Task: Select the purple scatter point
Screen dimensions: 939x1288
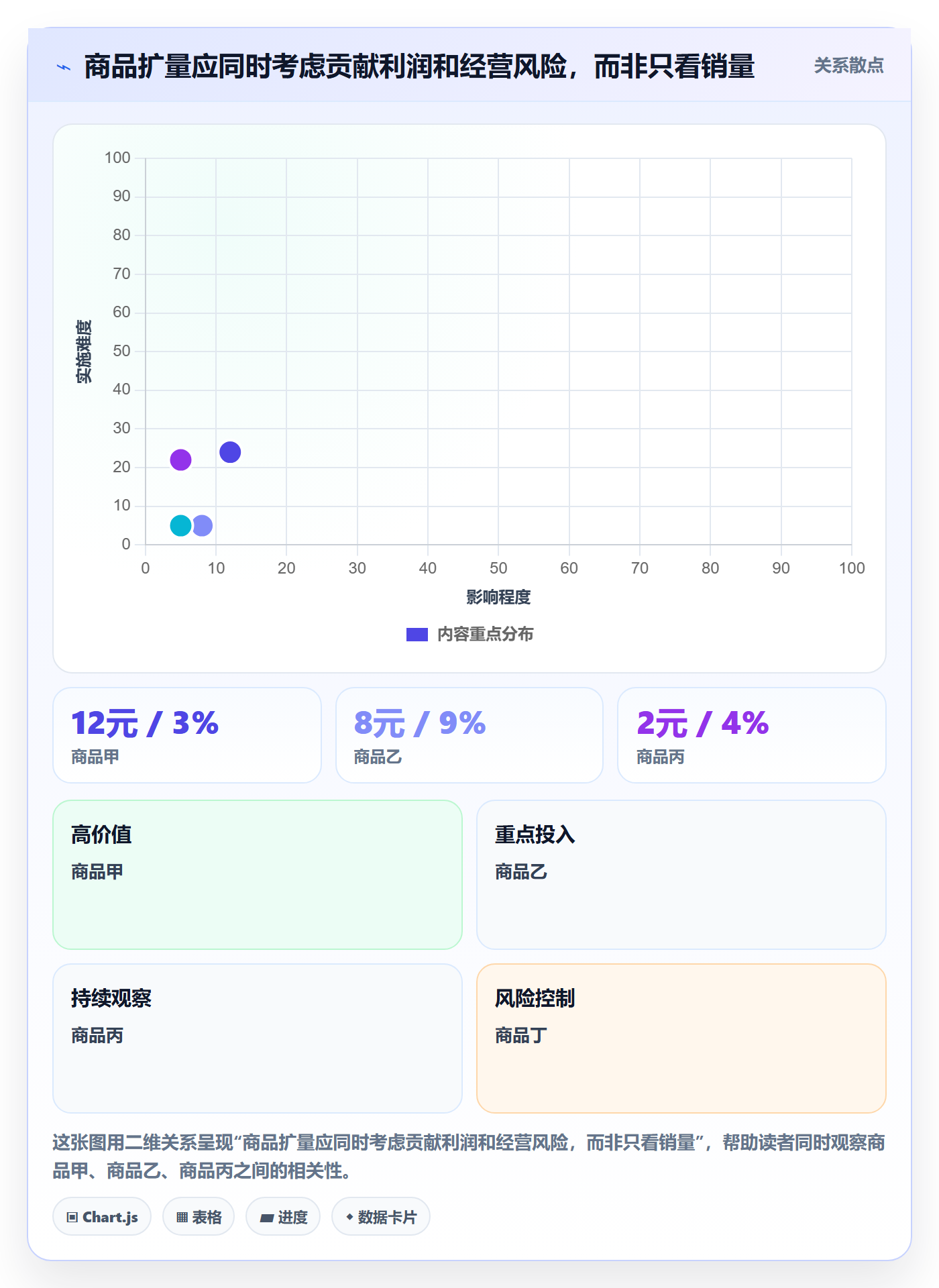Action: point(180,460)
